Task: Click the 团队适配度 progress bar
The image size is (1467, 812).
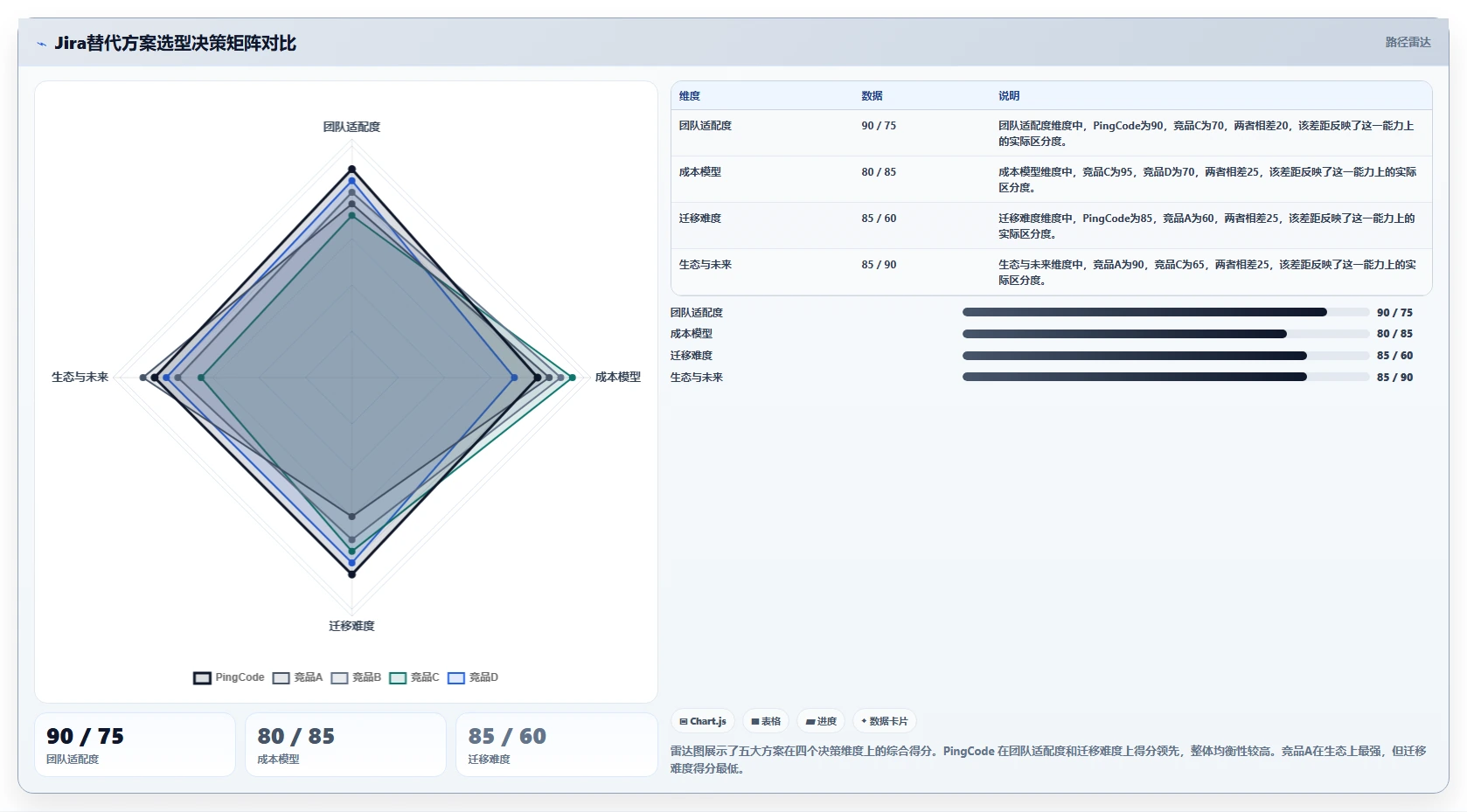Action: 1165,312
